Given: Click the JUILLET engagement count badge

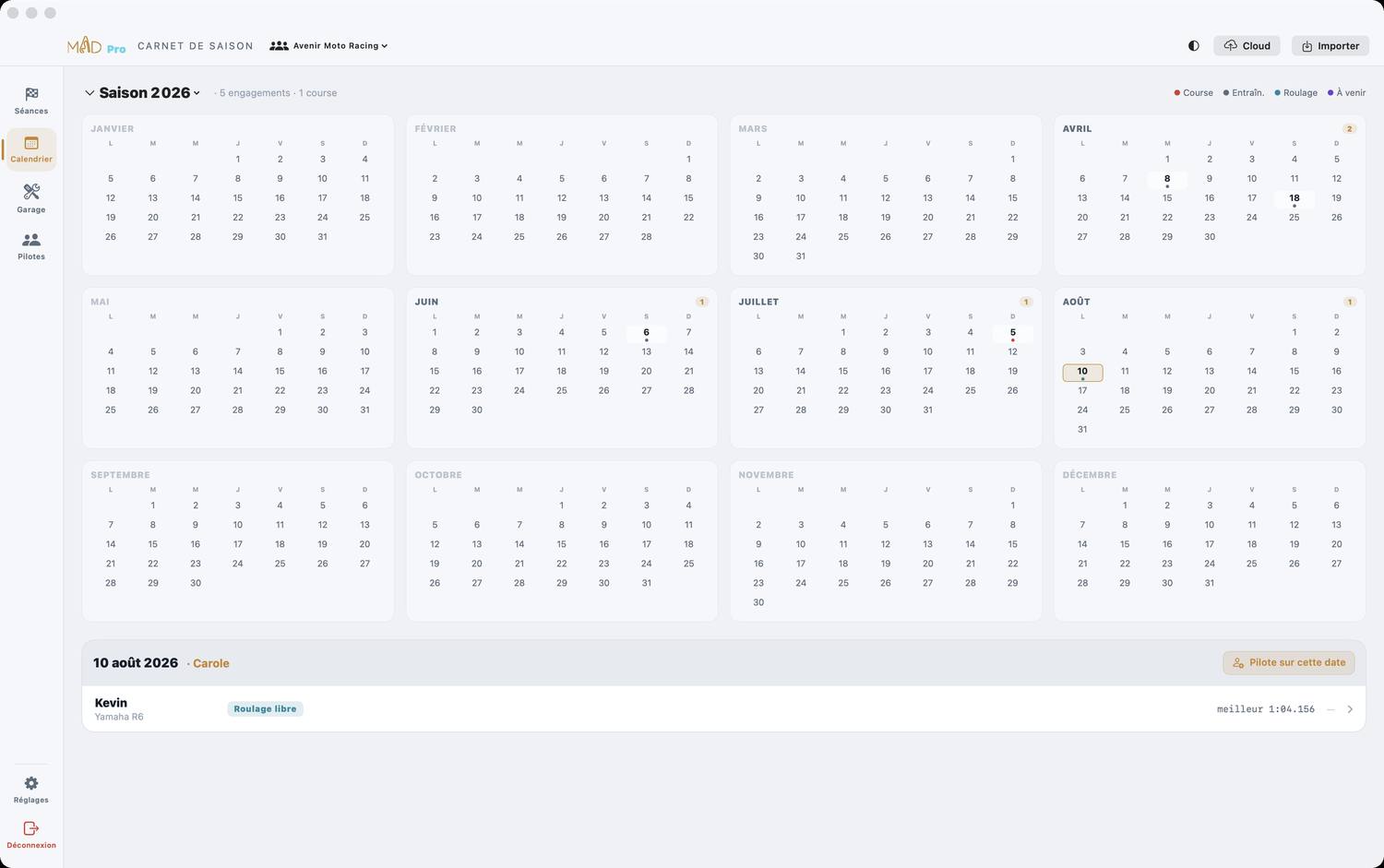Looking at the screenshot, I should [x=1025, y=302].
